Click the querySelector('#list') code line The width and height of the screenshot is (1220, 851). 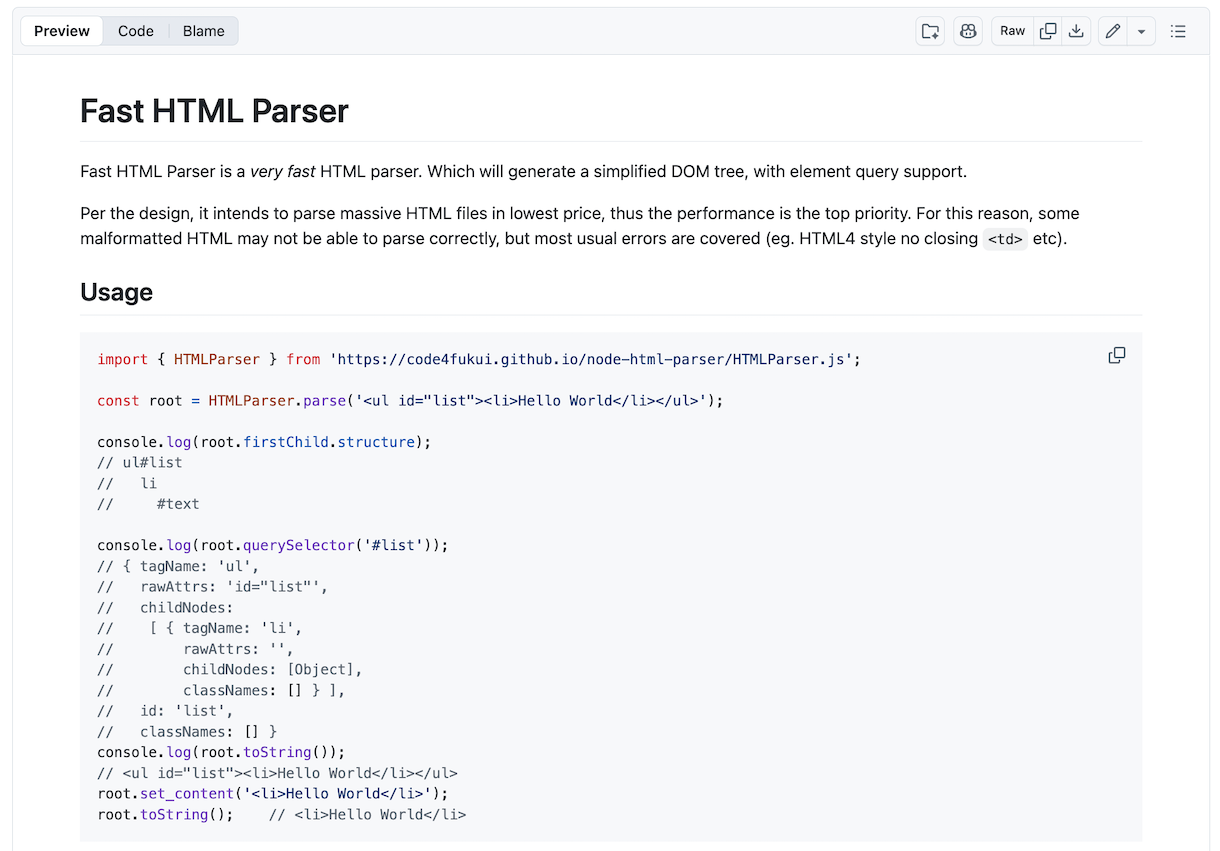[x=272, y=545]
